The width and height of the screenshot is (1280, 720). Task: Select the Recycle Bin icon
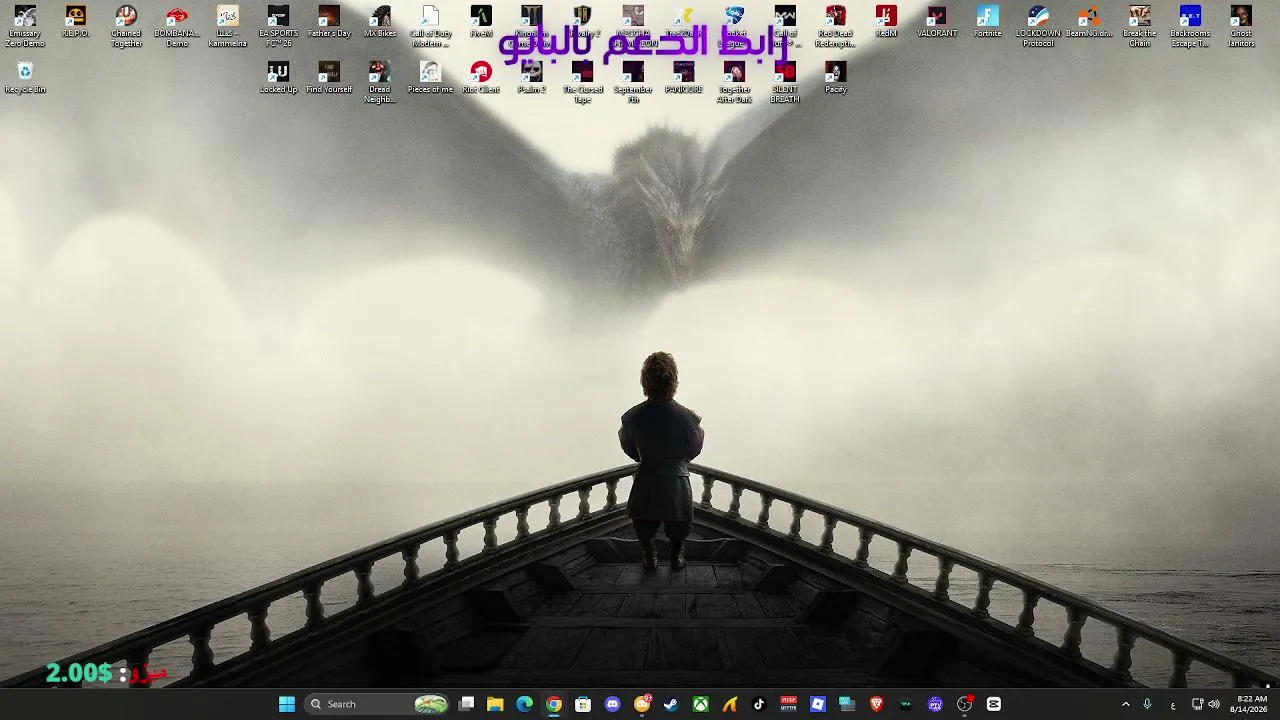pos(25,79)
